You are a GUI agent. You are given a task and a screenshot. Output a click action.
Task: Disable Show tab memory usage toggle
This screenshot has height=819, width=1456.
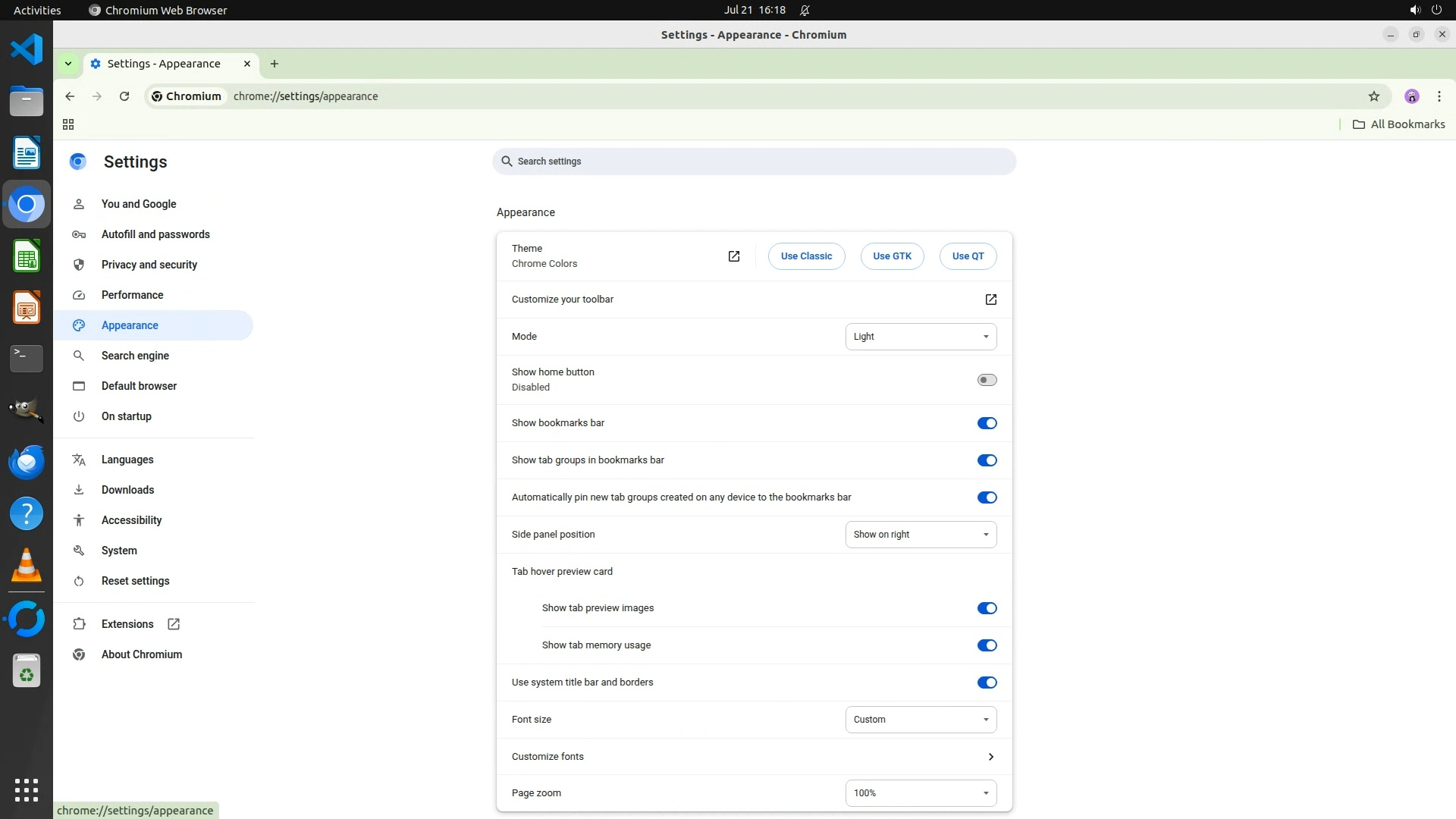987,645
